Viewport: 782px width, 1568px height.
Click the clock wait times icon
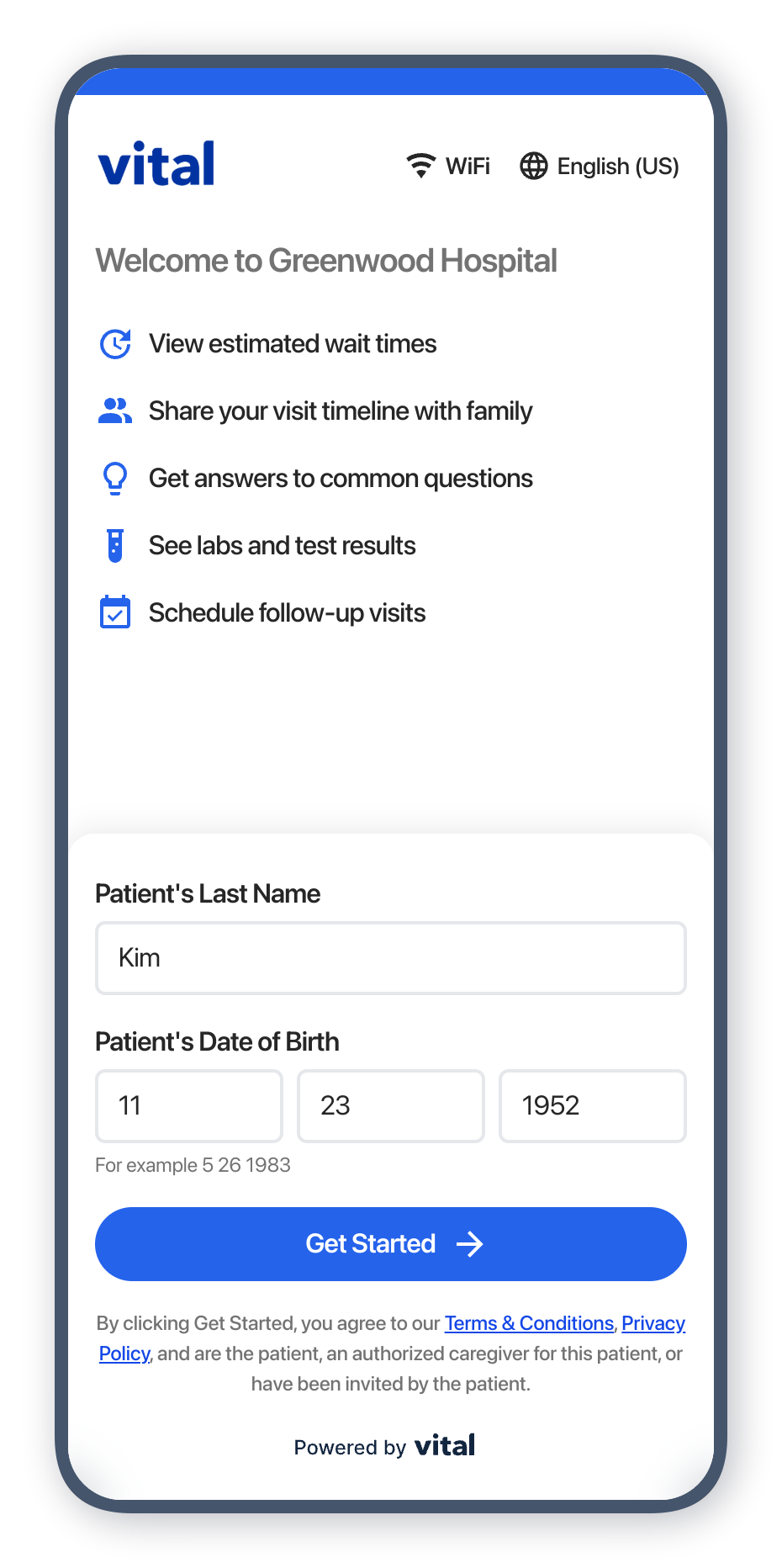115,344
